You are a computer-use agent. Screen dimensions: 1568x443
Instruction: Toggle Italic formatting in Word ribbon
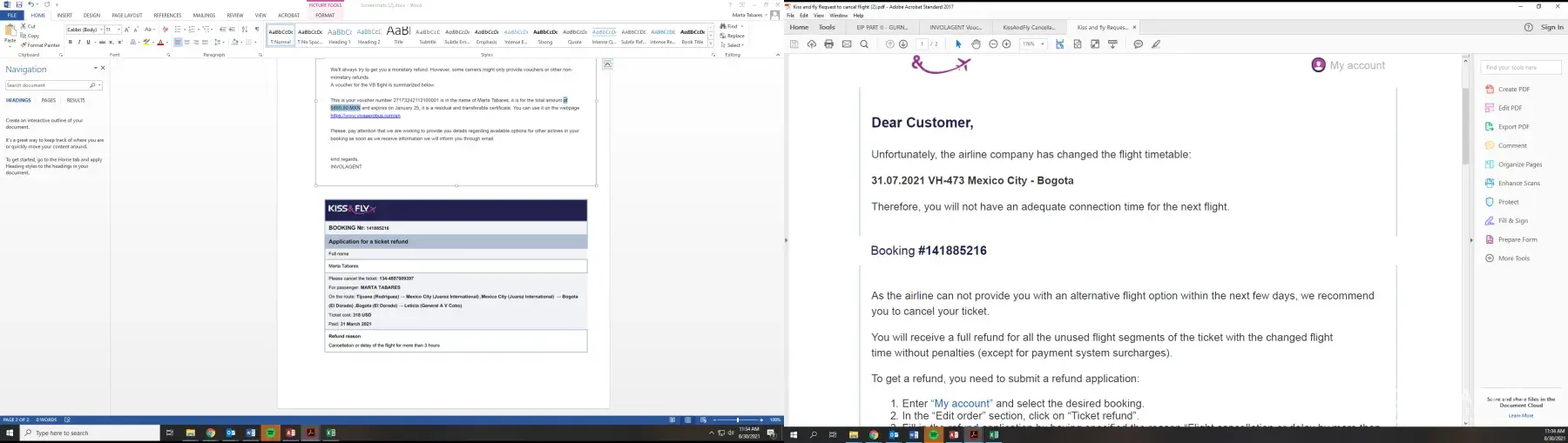coord(78,43)
